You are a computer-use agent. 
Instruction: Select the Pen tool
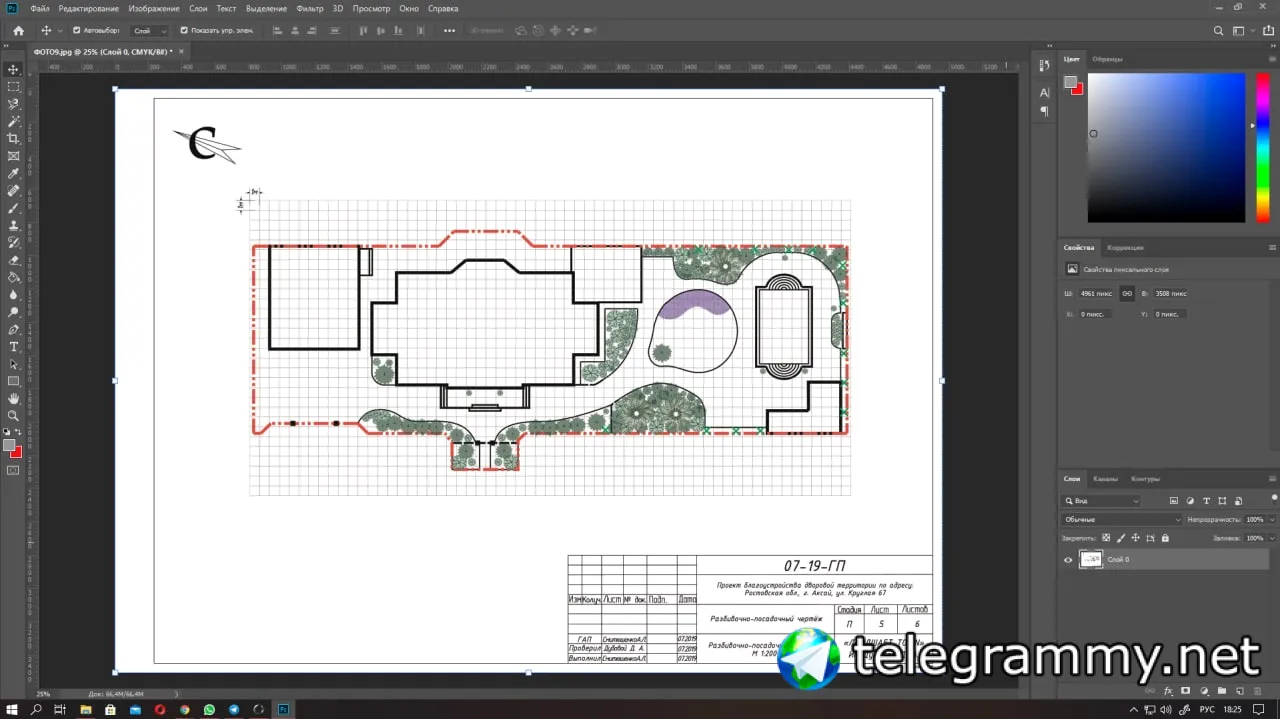click(x=14, y=329)
